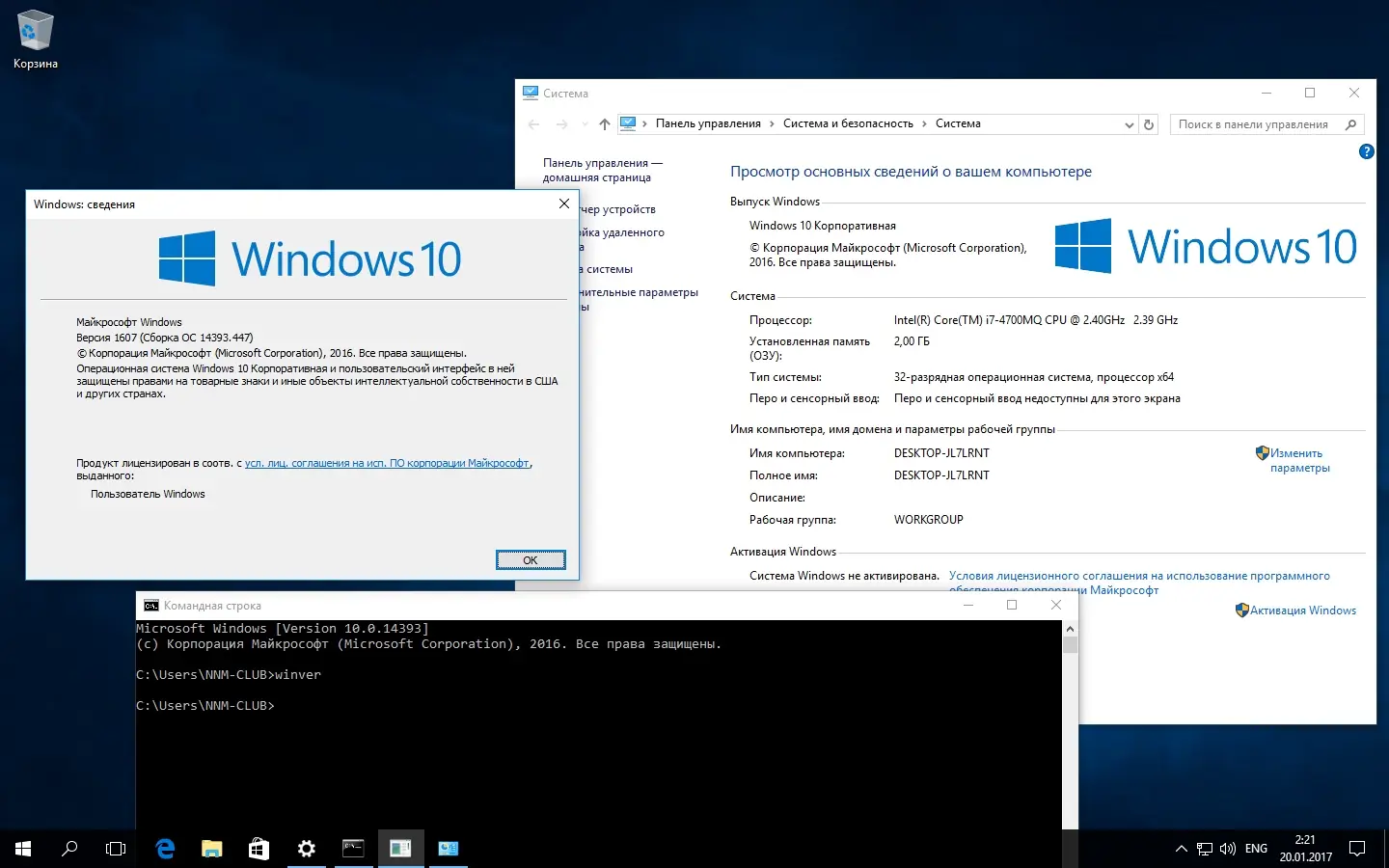Open the Recycle Bin (Корзина) desktop icon
Screen dimensions: 1389x868
[36, 40]
